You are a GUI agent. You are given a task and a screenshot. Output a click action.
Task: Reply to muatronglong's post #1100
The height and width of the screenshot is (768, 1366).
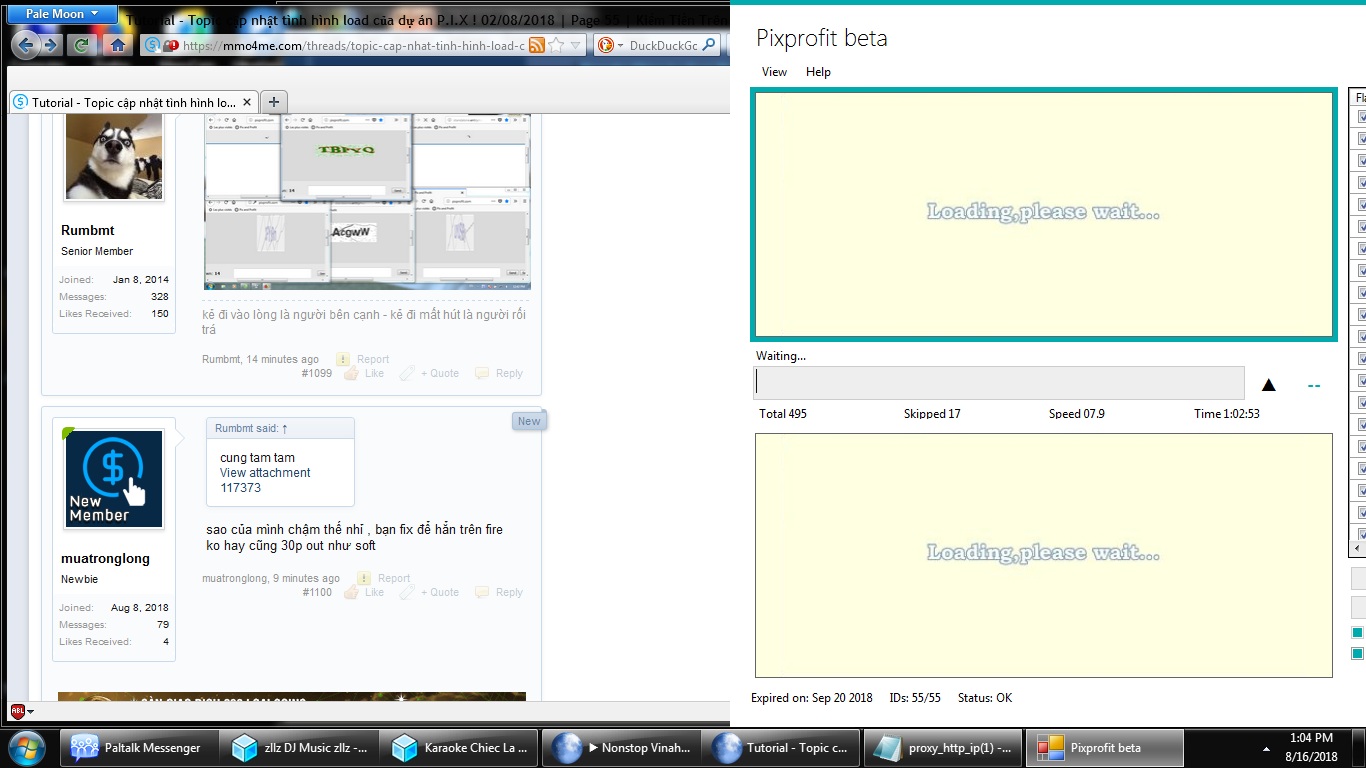(x=499, y=592)
